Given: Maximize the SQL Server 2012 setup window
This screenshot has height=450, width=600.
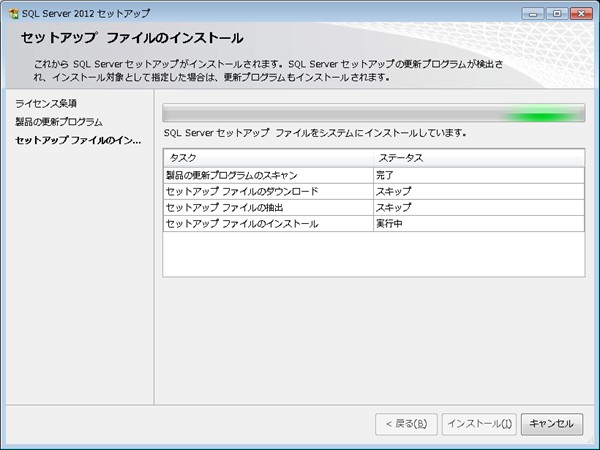Looking at the screenshot, I should click(x=557, y=14).
